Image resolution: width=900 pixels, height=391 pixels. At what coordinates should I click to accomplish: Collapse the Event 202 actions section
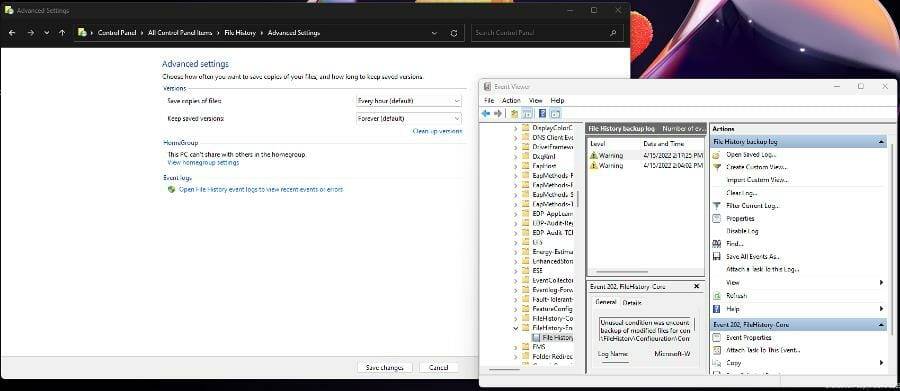coord(881,324)
